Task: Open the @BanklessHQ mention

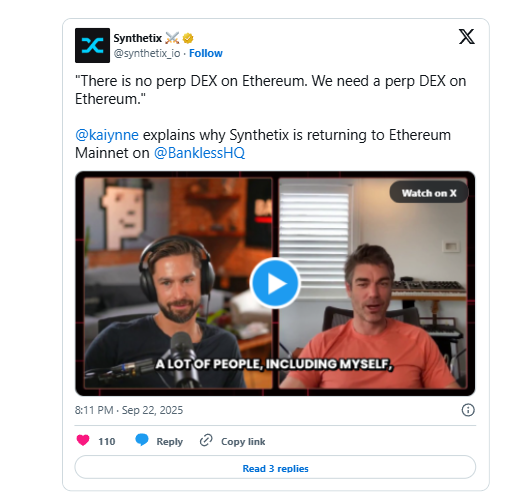Action: tap(199, 153)
